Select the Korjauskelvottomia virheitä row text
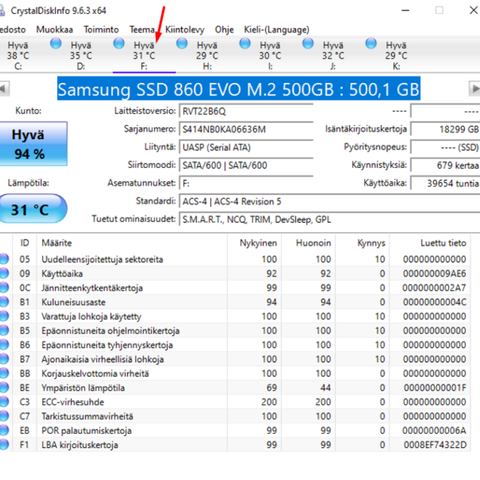The width and height of the screenshot is (480, 480). point(95,374)
